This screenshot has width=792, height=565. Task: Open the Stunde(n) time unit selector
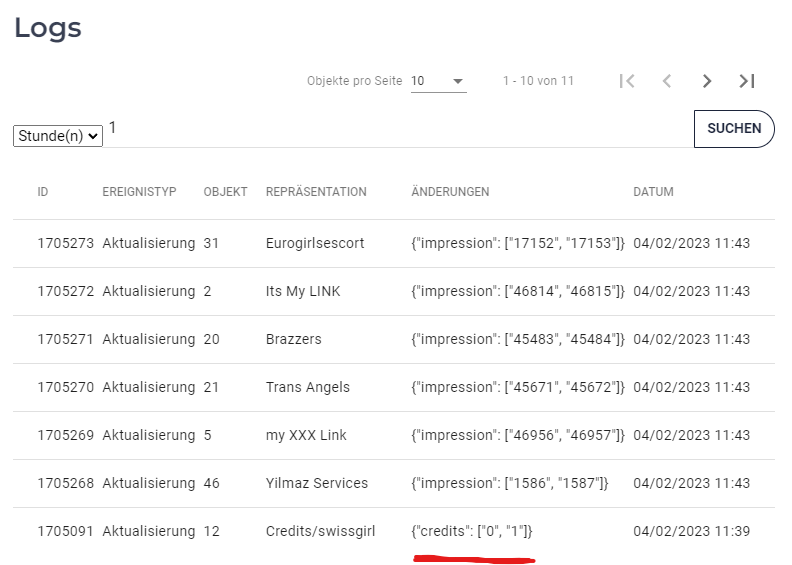[58, 136]
